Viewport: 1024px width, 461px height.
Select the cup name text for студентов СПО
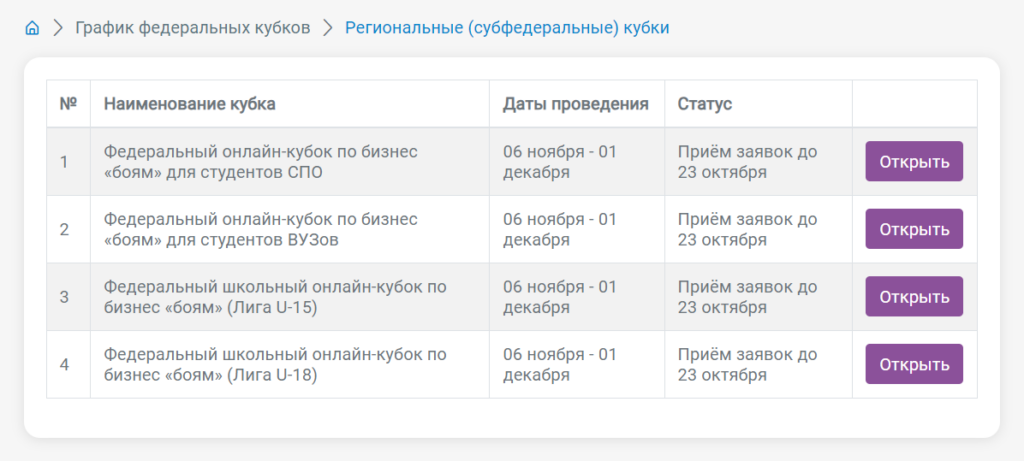[261, 162]
